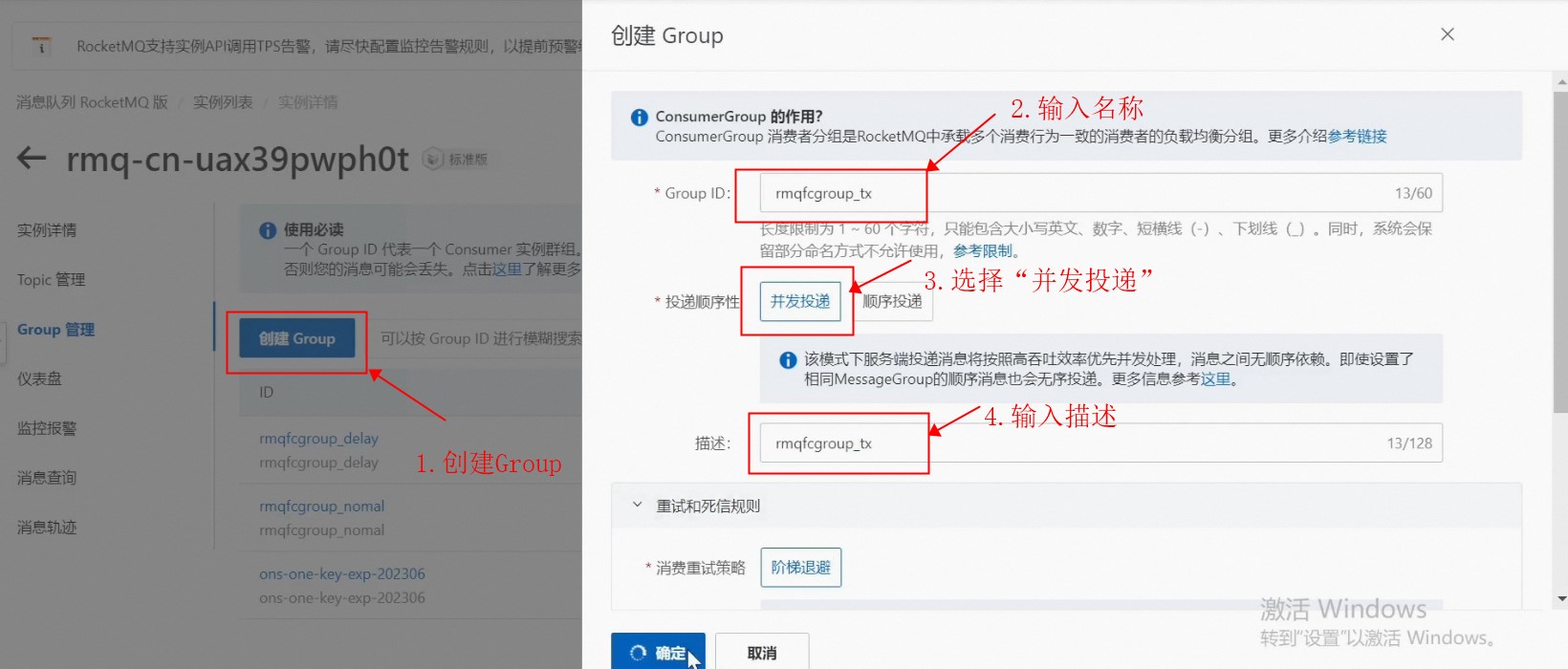Click the Group ID input field

(x=1101, y=193)
